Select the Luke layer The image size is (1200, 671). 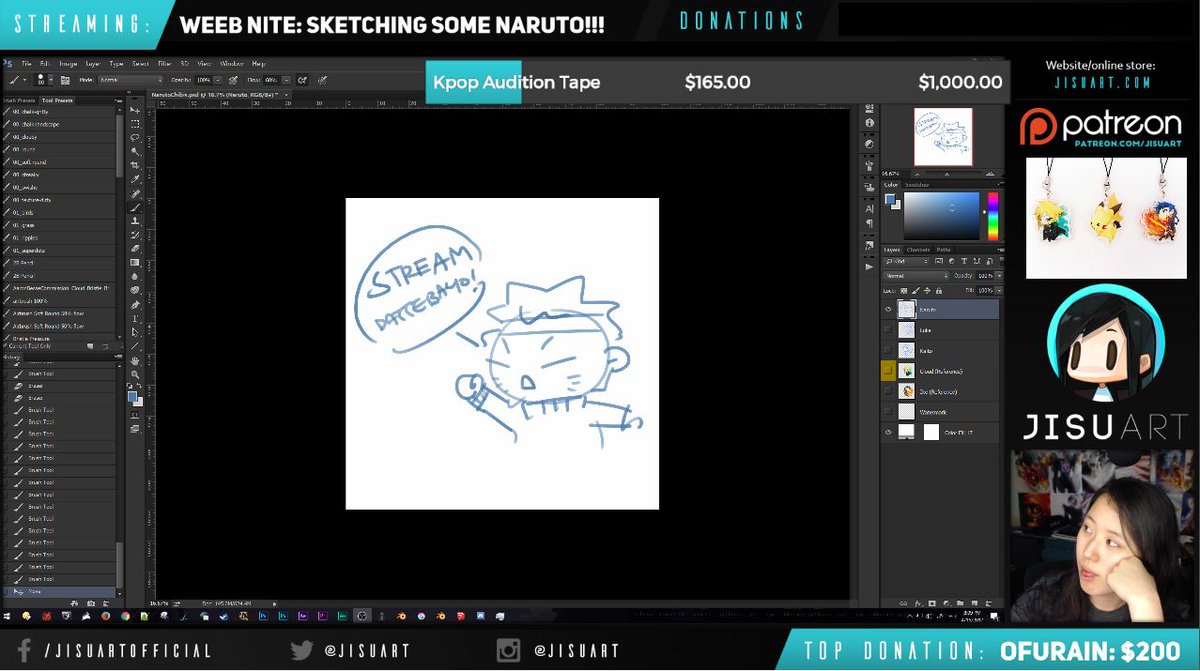point(940,330)
